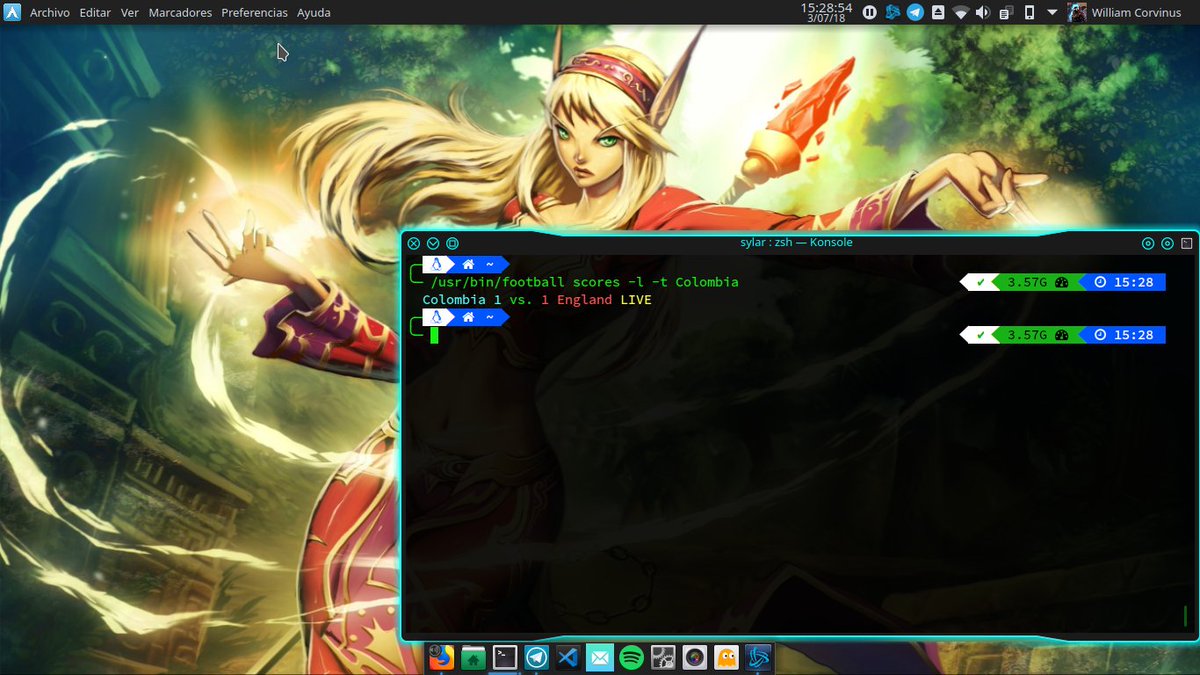Click the terminal cursor at the empty prompt
1200x675 pixels.
tap(434, 335)
